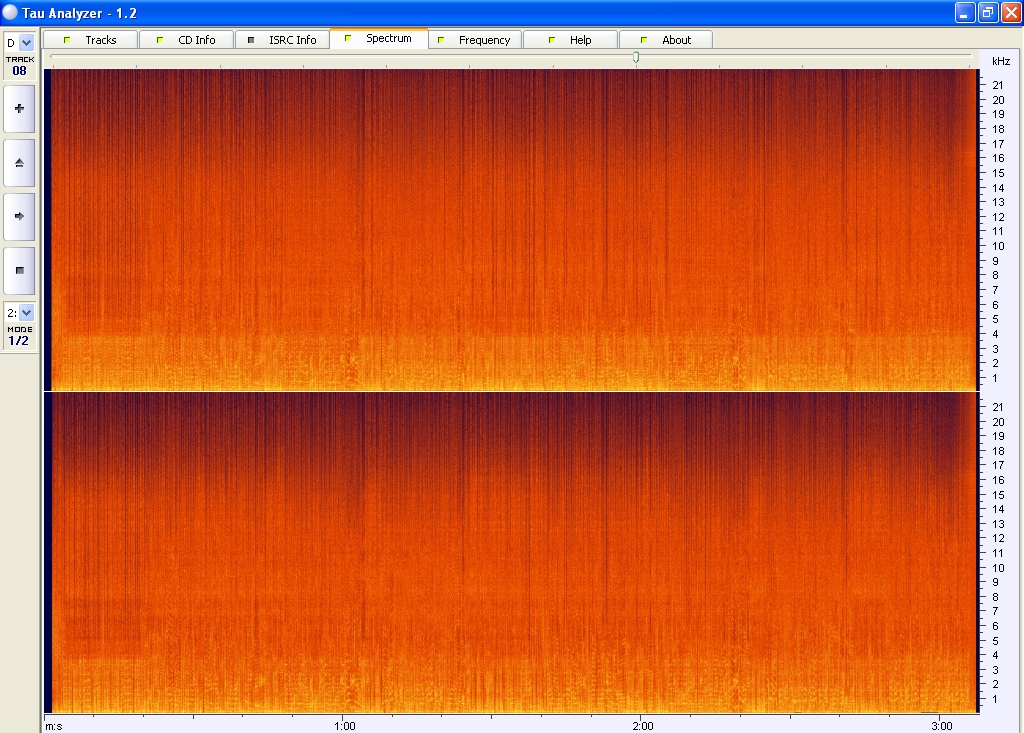Switch to the Tracks tab
This screenshot has width=1024, height=733.
90,40
